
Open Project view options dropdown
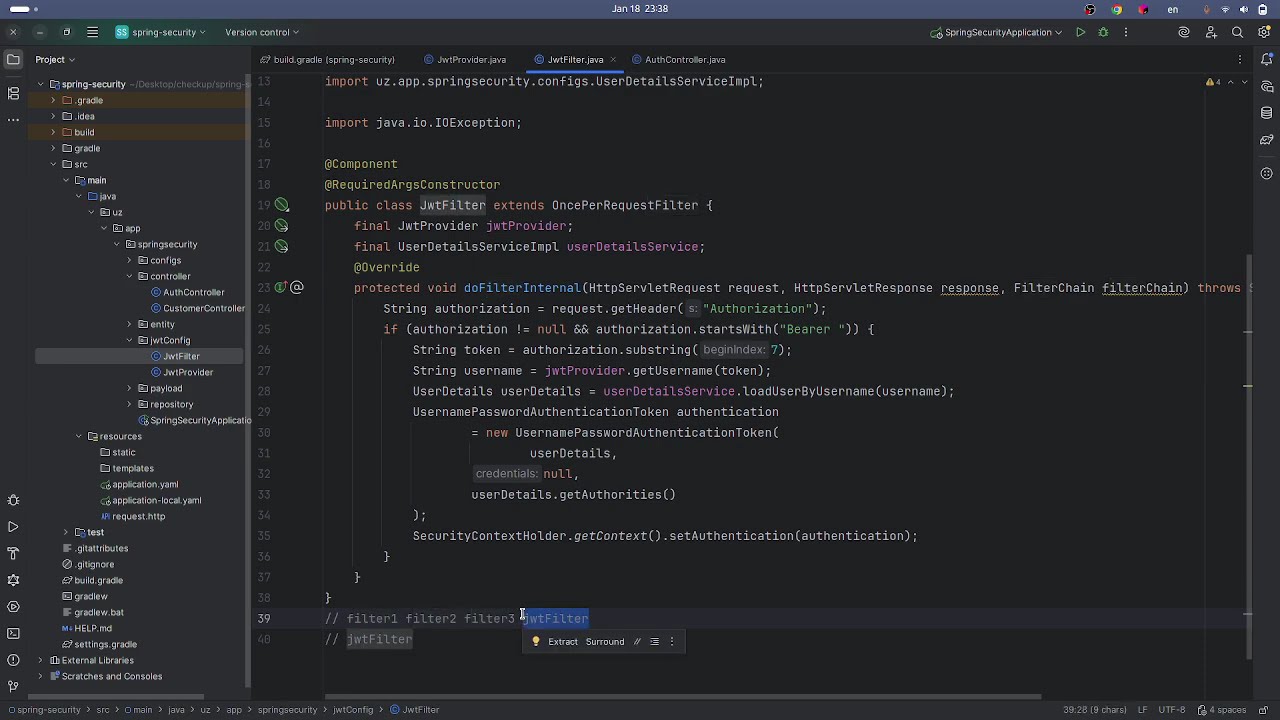56,60
